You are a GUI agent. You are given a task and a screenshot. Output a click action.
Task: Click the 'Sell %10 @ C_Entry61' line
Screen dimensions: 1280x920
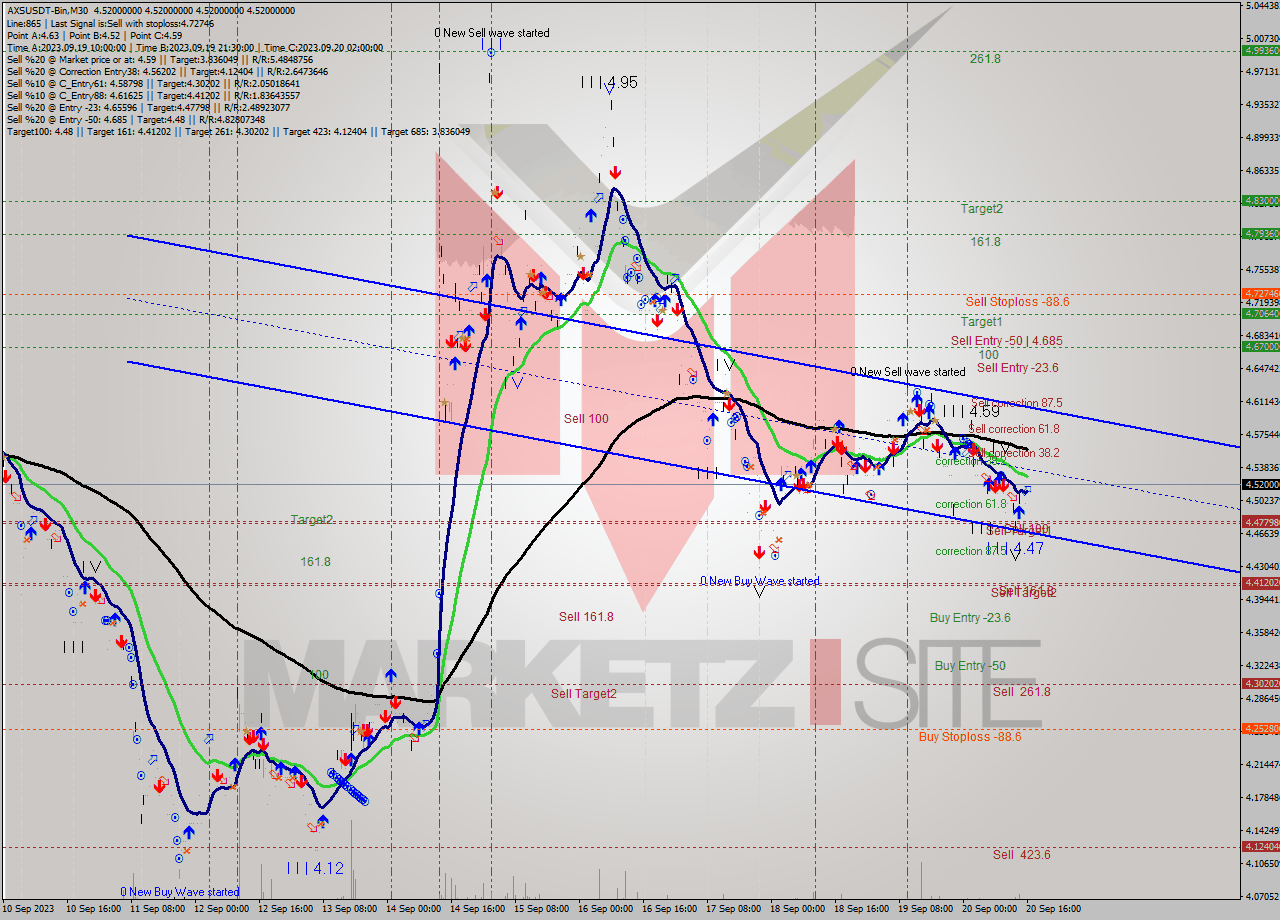(155, 83)
